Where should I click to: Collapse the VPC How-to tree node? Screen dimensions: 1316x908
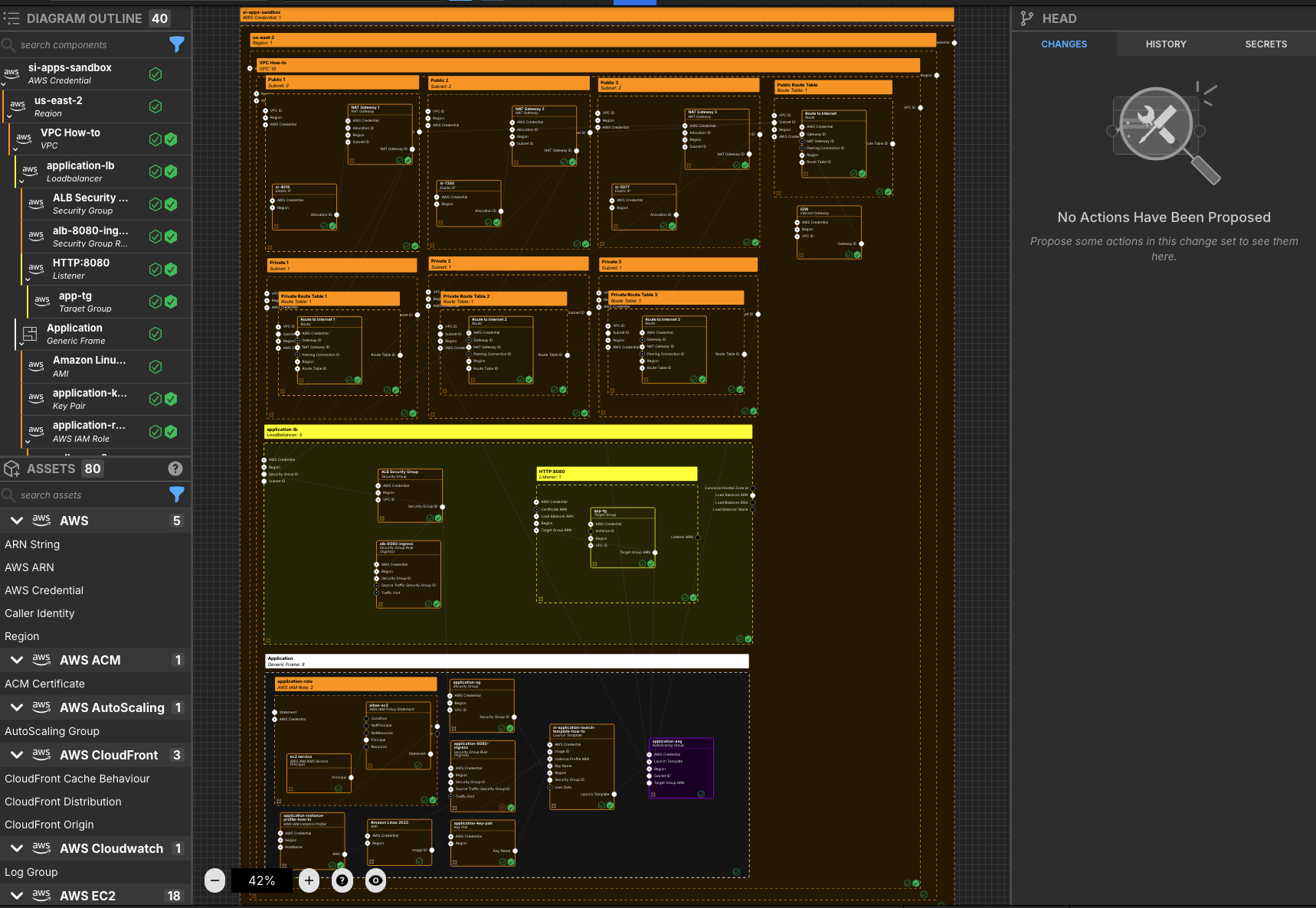click(x=15, y=149)
